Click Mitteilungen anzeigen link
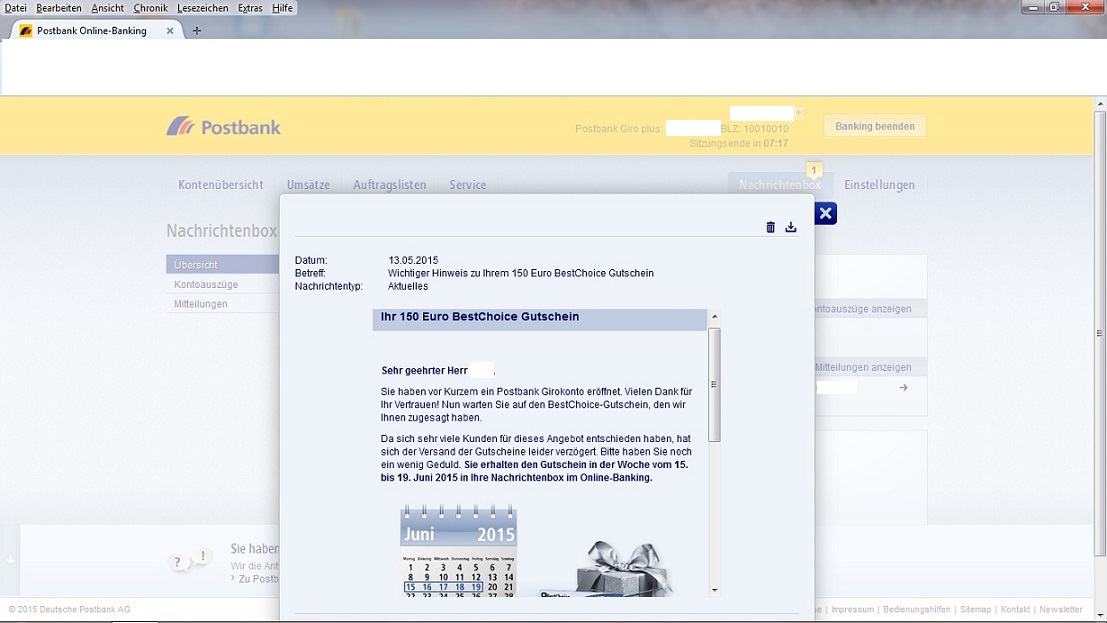 (x=863, y=367)
